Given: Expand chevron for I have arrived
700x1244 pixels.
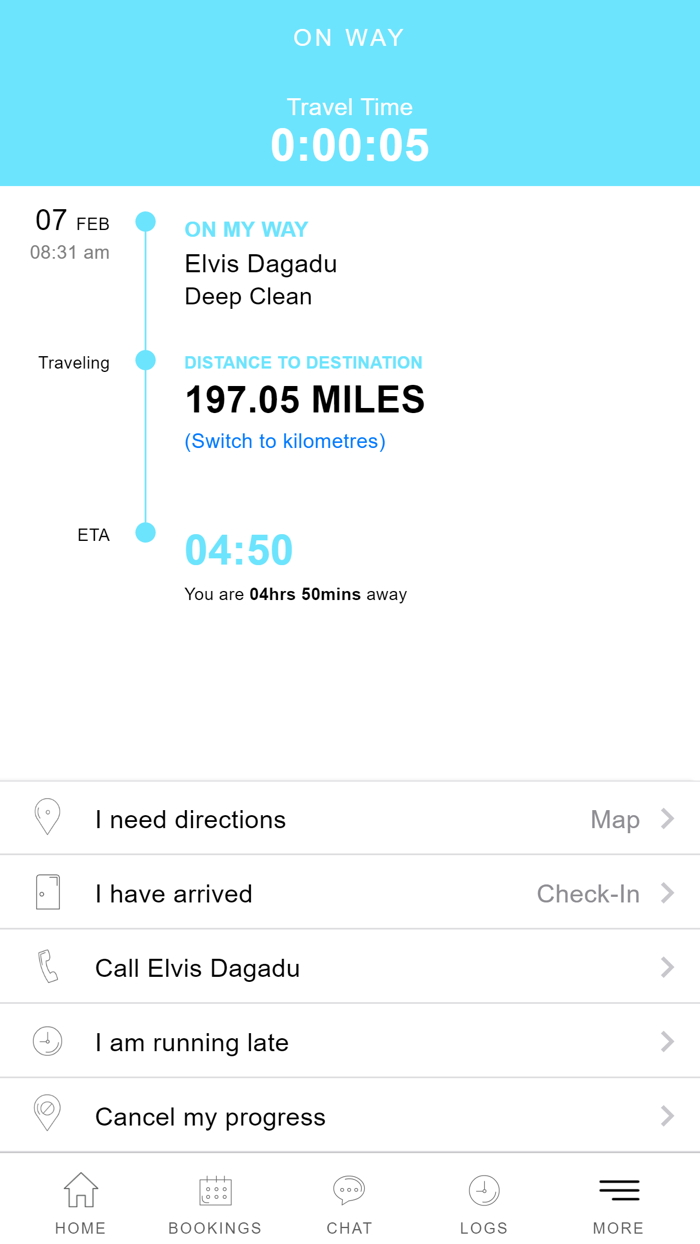Looking at the screenshot, I should click(x=667, y=893).
